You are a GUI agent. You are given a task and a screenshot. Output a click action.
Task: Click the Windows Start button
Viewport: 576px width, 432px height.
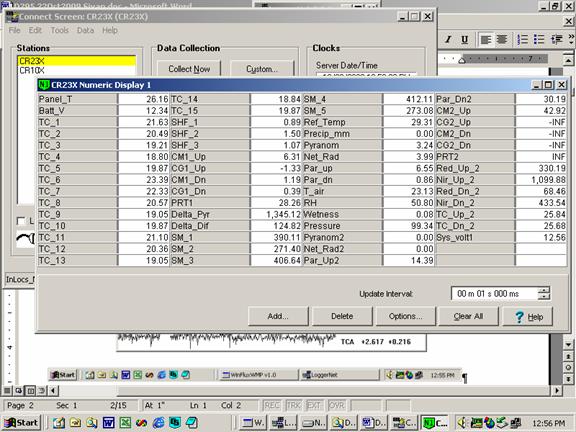(x=21, y=423)
